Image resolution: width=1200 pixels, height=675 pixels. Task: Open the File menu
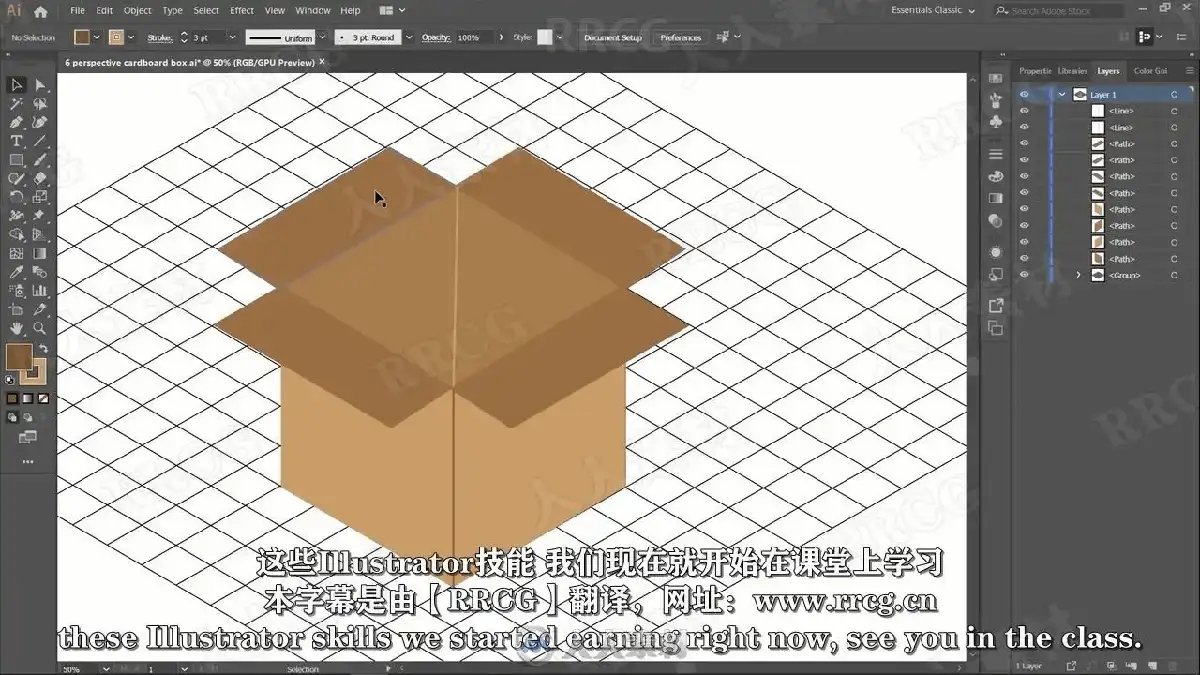(77, 10)
